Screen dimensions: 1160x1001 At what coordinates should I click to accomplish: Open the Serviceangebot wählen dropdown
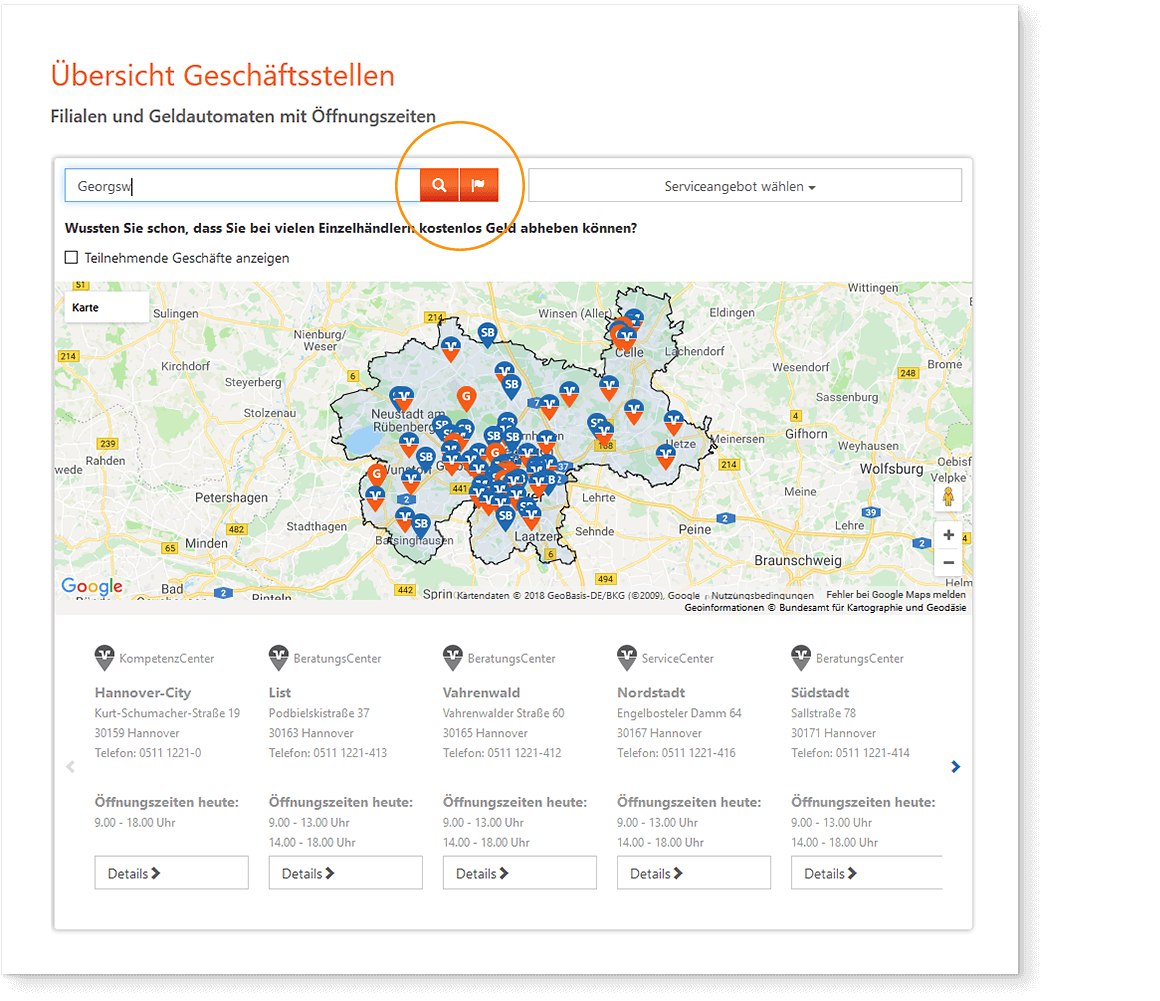coord(744,186)
